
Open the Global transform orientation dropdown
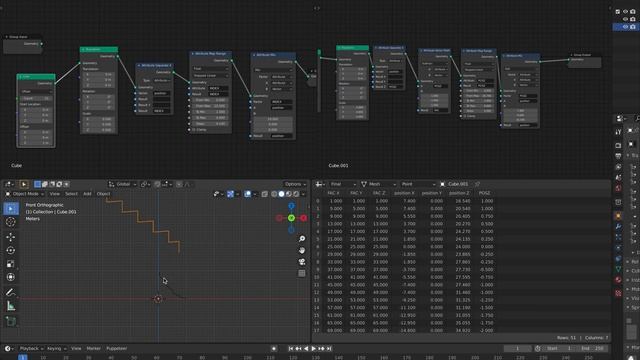click(x=122, y=184)
